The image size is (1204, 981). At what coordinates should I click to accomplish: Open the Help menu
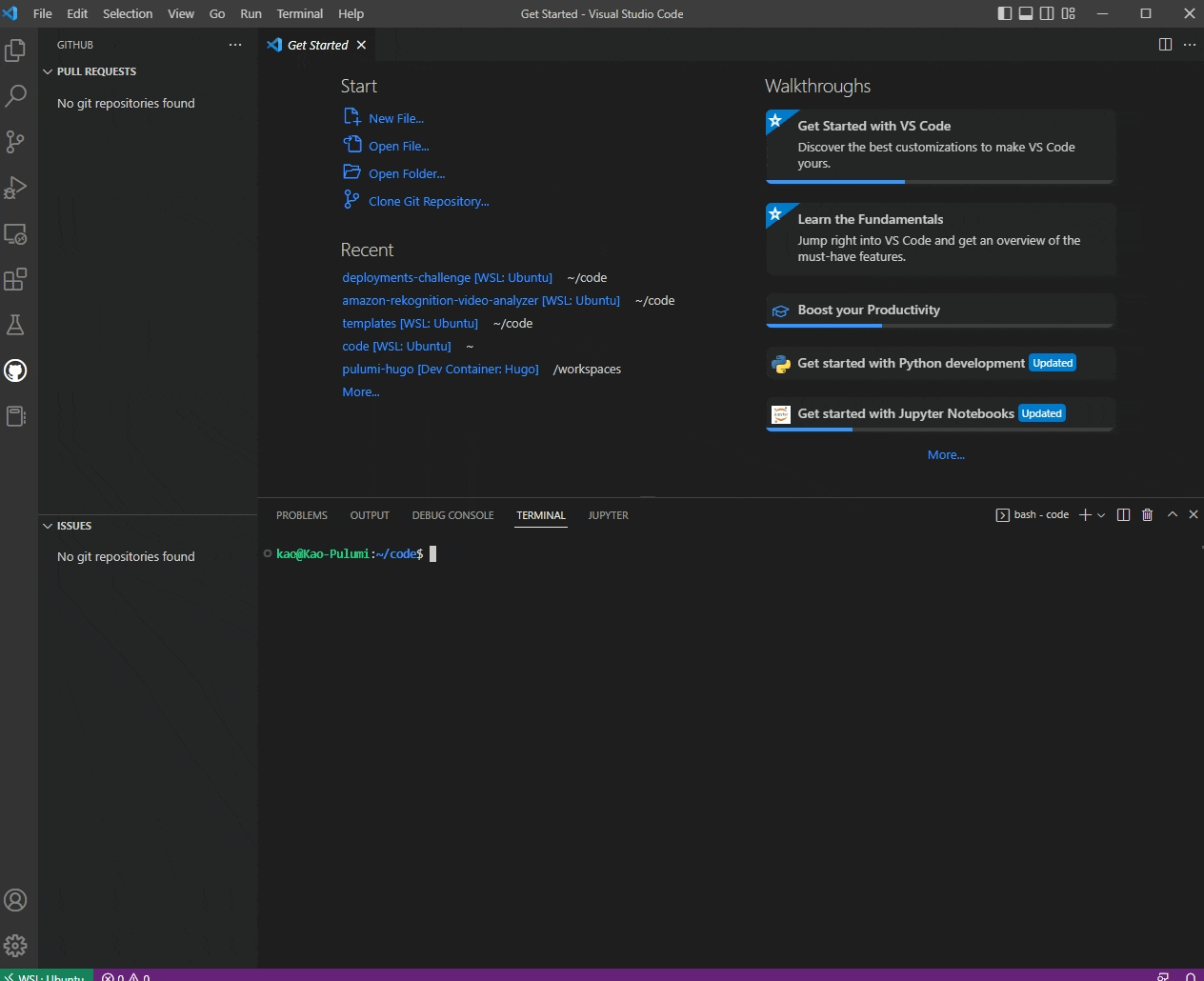click(x=351, y=13)
